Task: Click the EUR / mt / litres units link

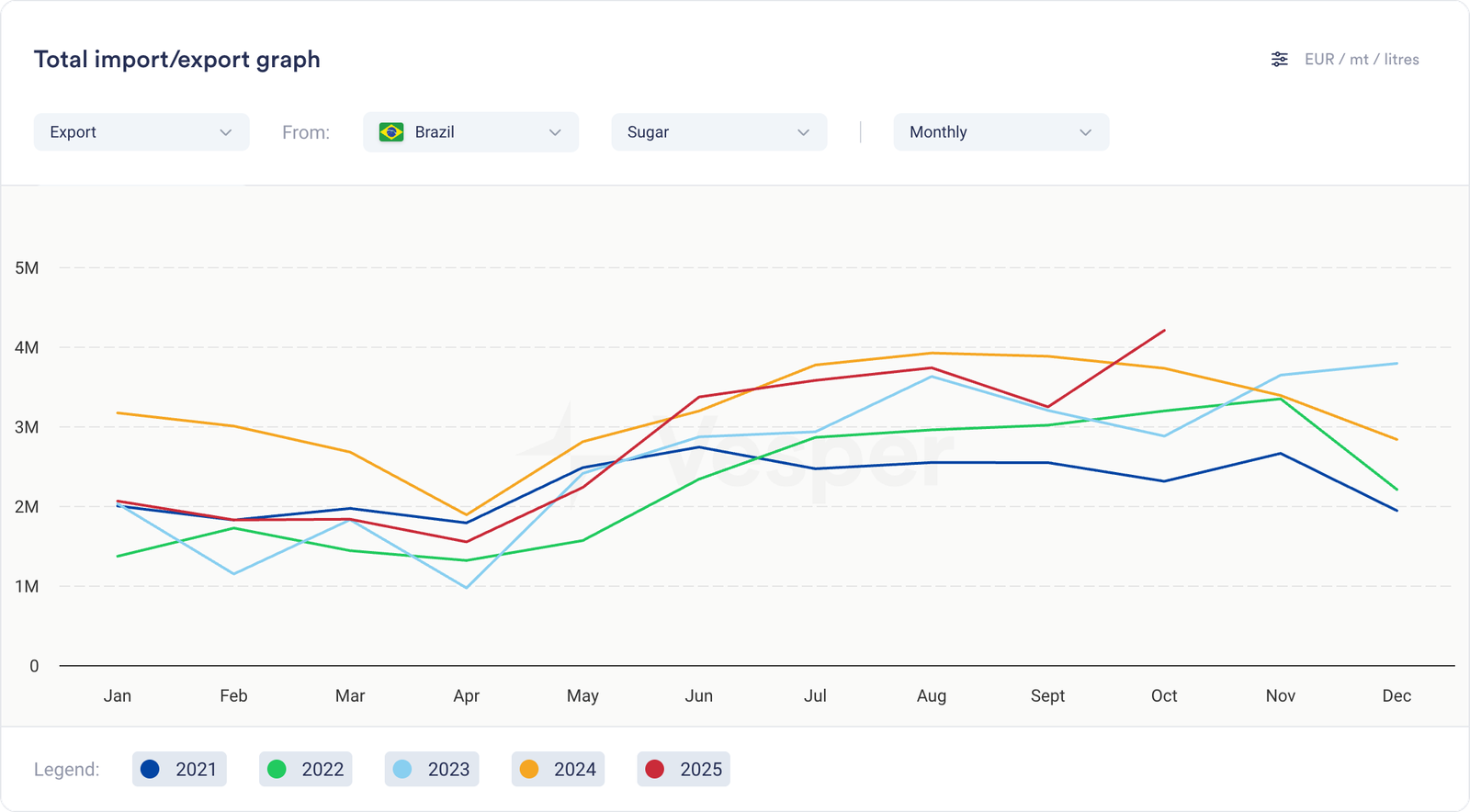Action: [1362, 60]
